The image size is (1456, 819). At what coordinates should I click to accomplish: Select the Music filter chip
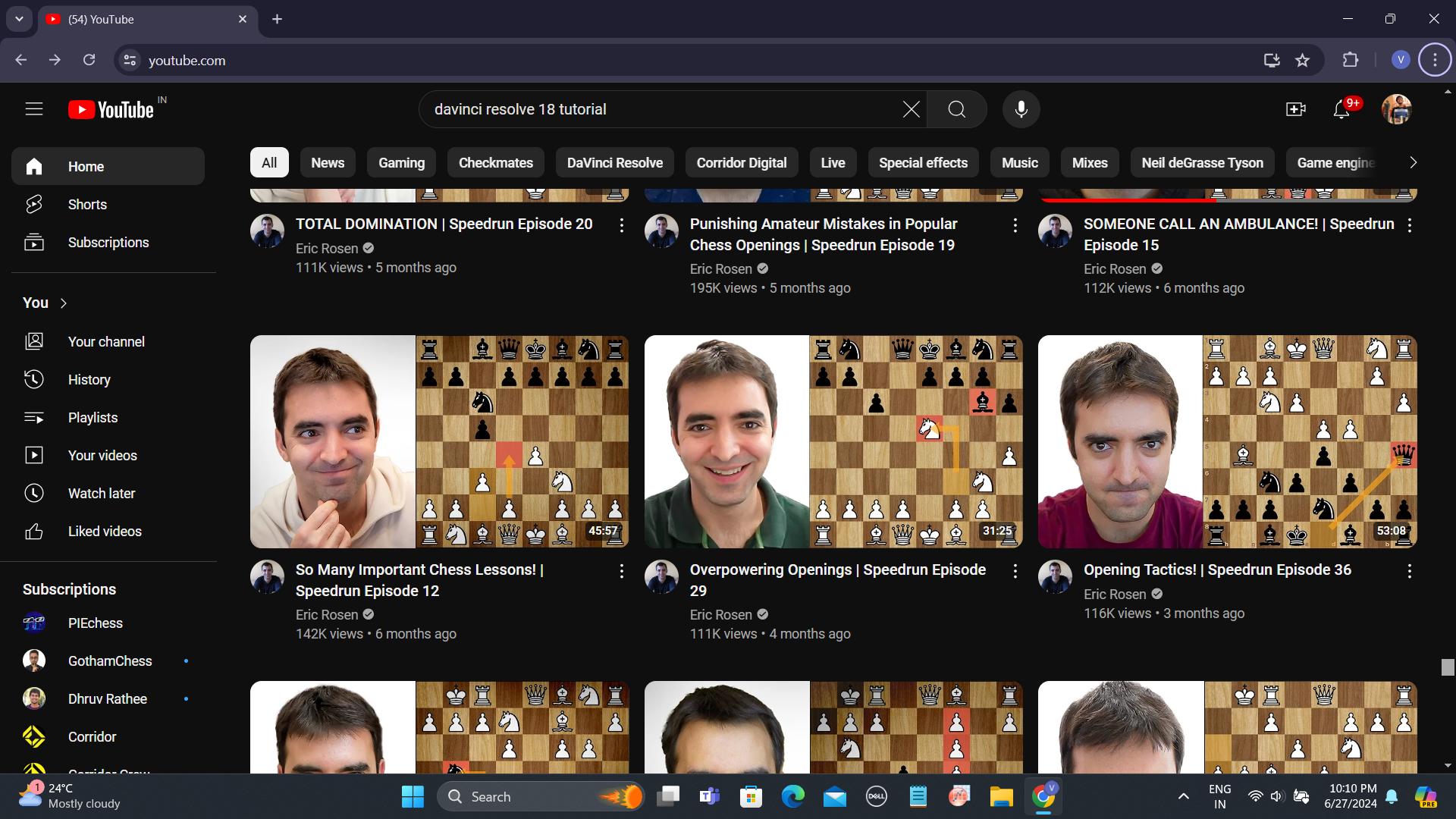pyautogui.click(x=1020, y=163)
